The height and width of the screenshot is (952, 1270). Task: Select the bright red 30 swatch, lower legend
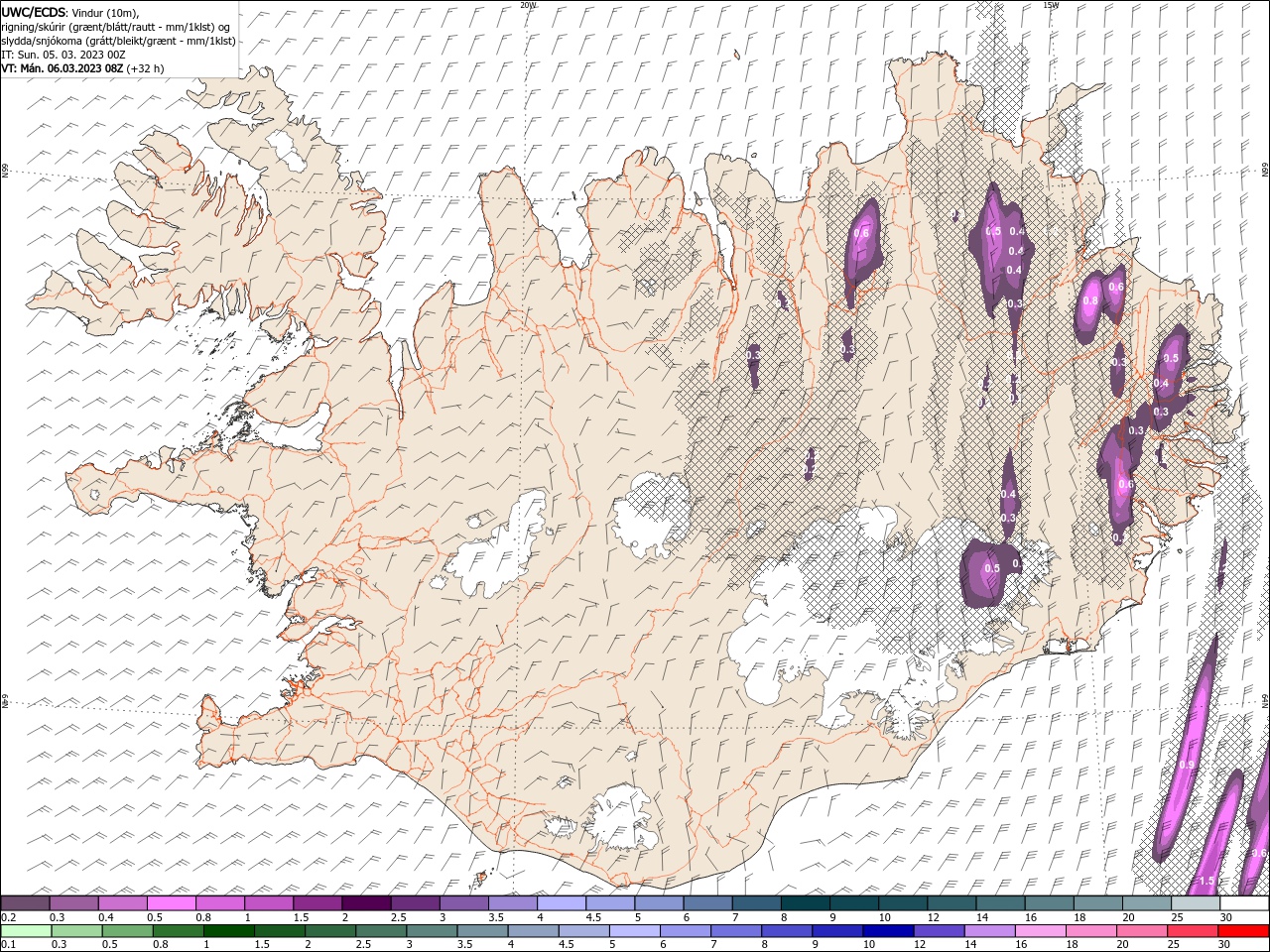tap(1243, 931)
